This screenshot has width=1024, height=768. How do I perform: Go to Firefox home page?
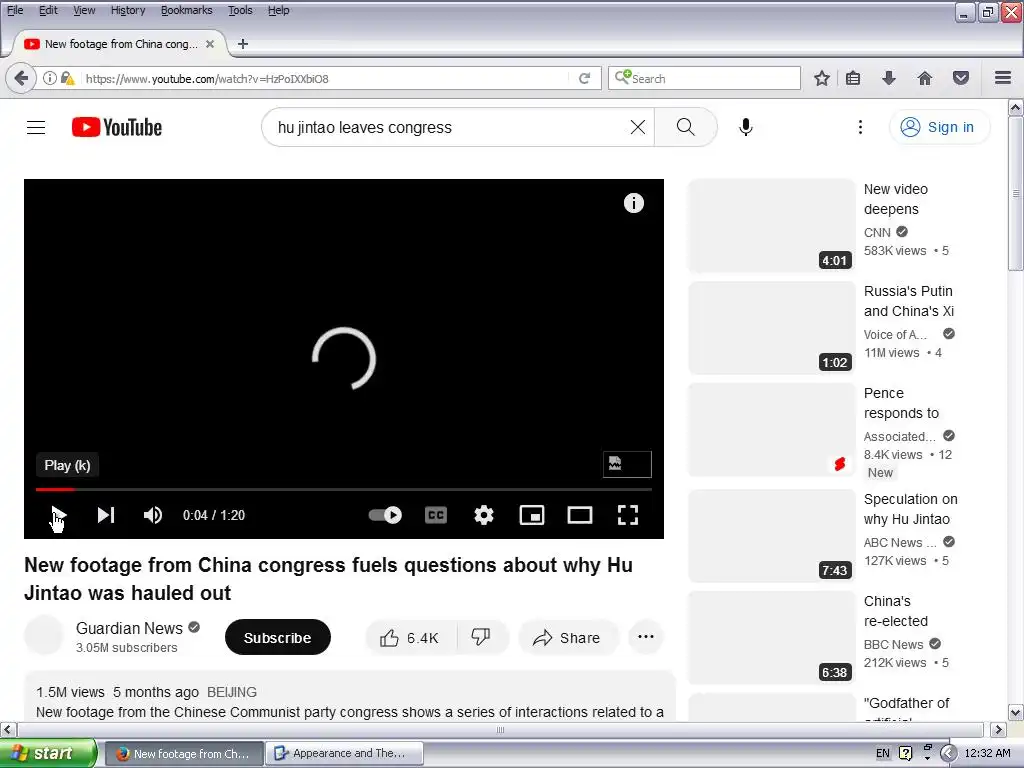tap(925, 78)
